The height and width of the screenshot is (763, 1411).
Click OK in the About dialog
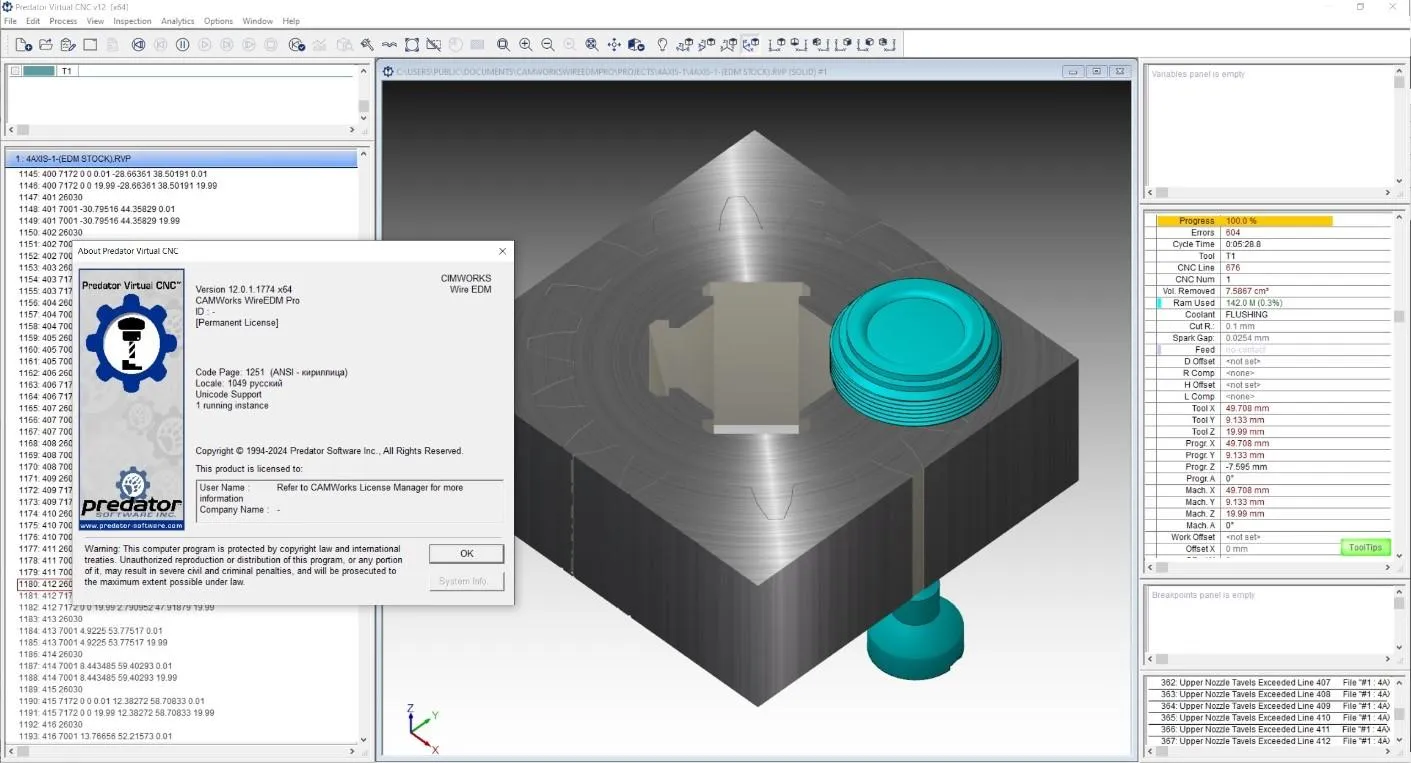point(466,553)
